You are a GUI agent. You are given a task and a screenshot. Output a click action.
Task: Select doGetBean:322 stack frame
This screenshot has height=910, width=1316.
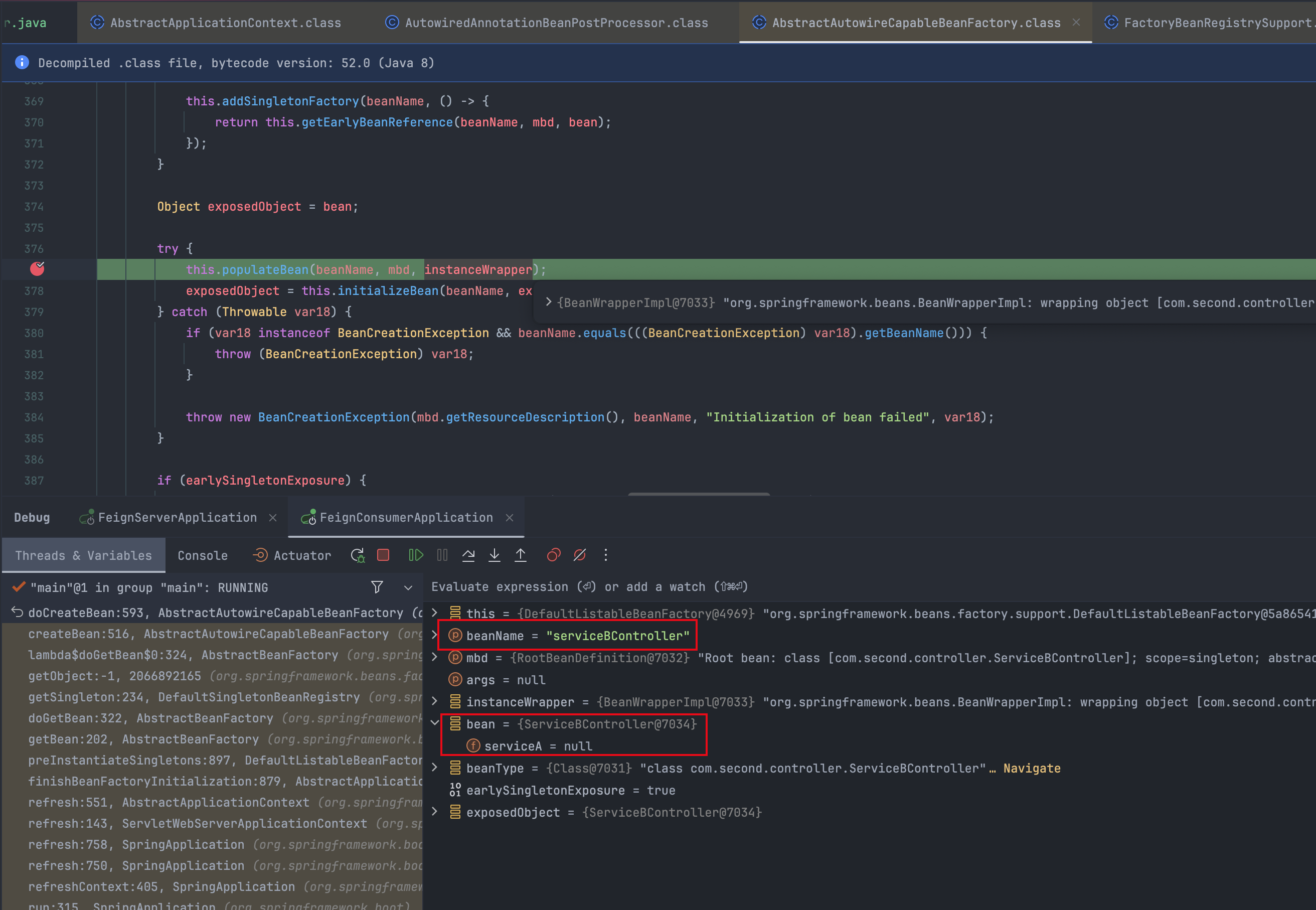click(212, 718)
